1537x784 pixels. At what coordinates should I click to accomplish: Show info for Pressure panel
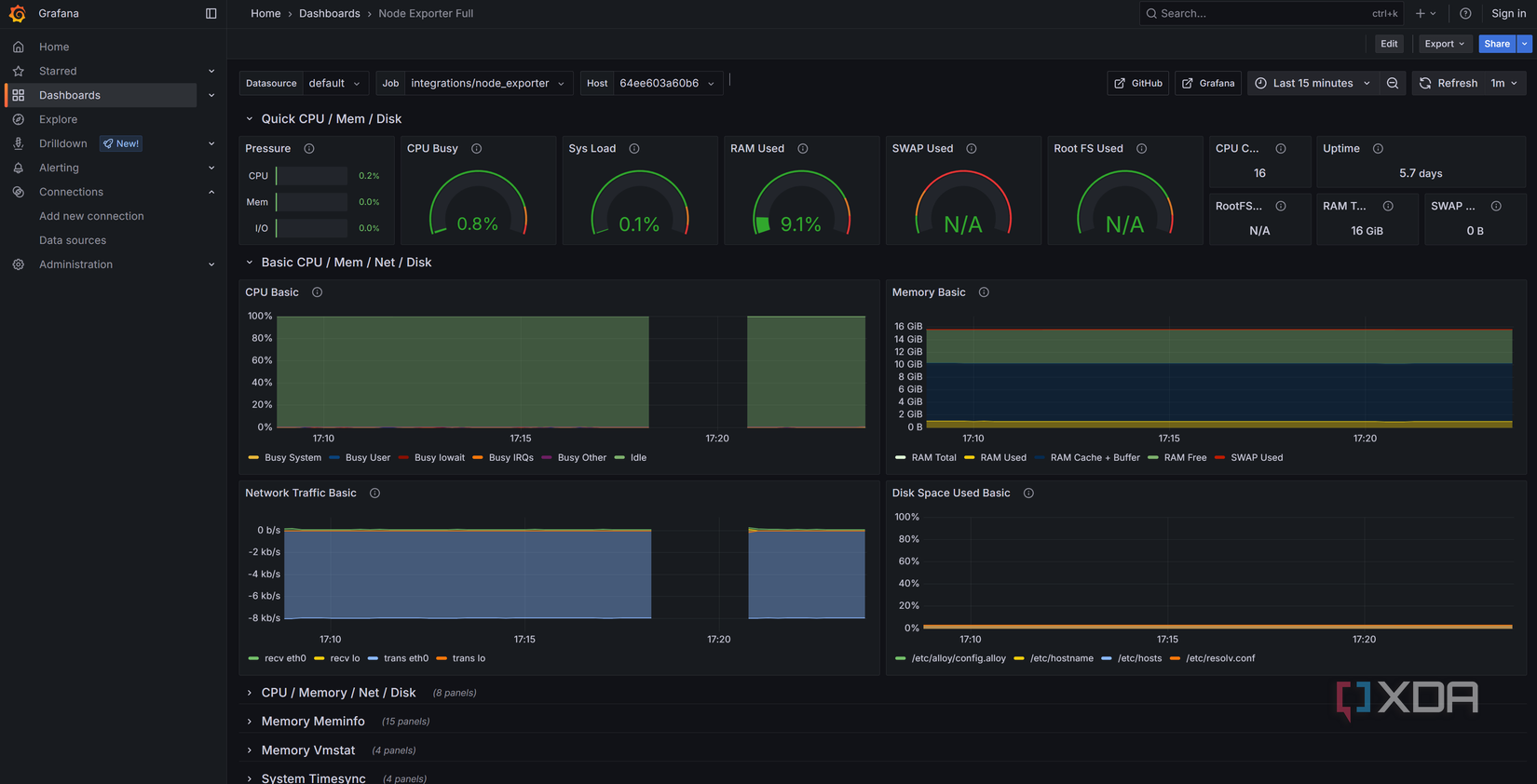(309, 148)
